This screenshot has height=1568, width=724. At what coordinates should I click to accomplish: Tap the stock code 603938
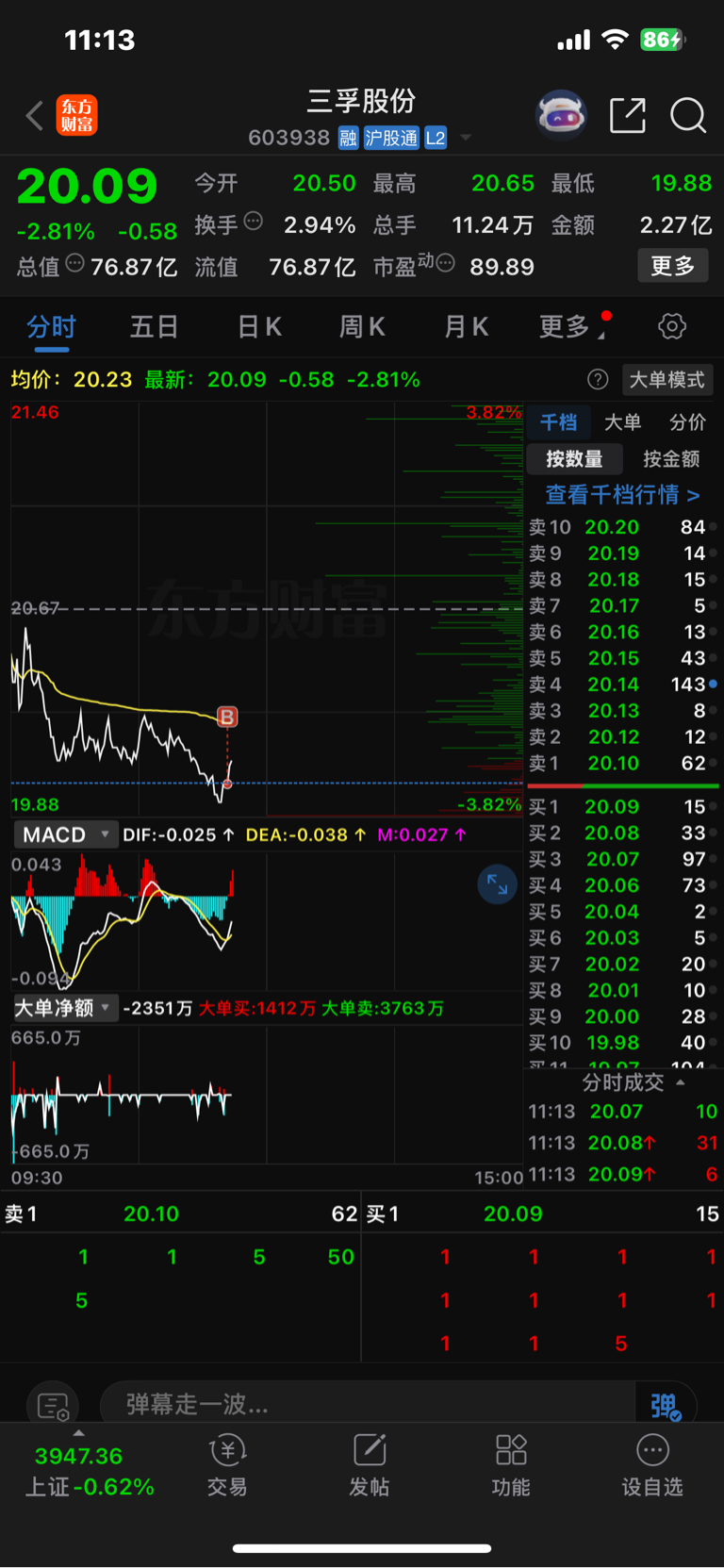[x=288, y=139]
